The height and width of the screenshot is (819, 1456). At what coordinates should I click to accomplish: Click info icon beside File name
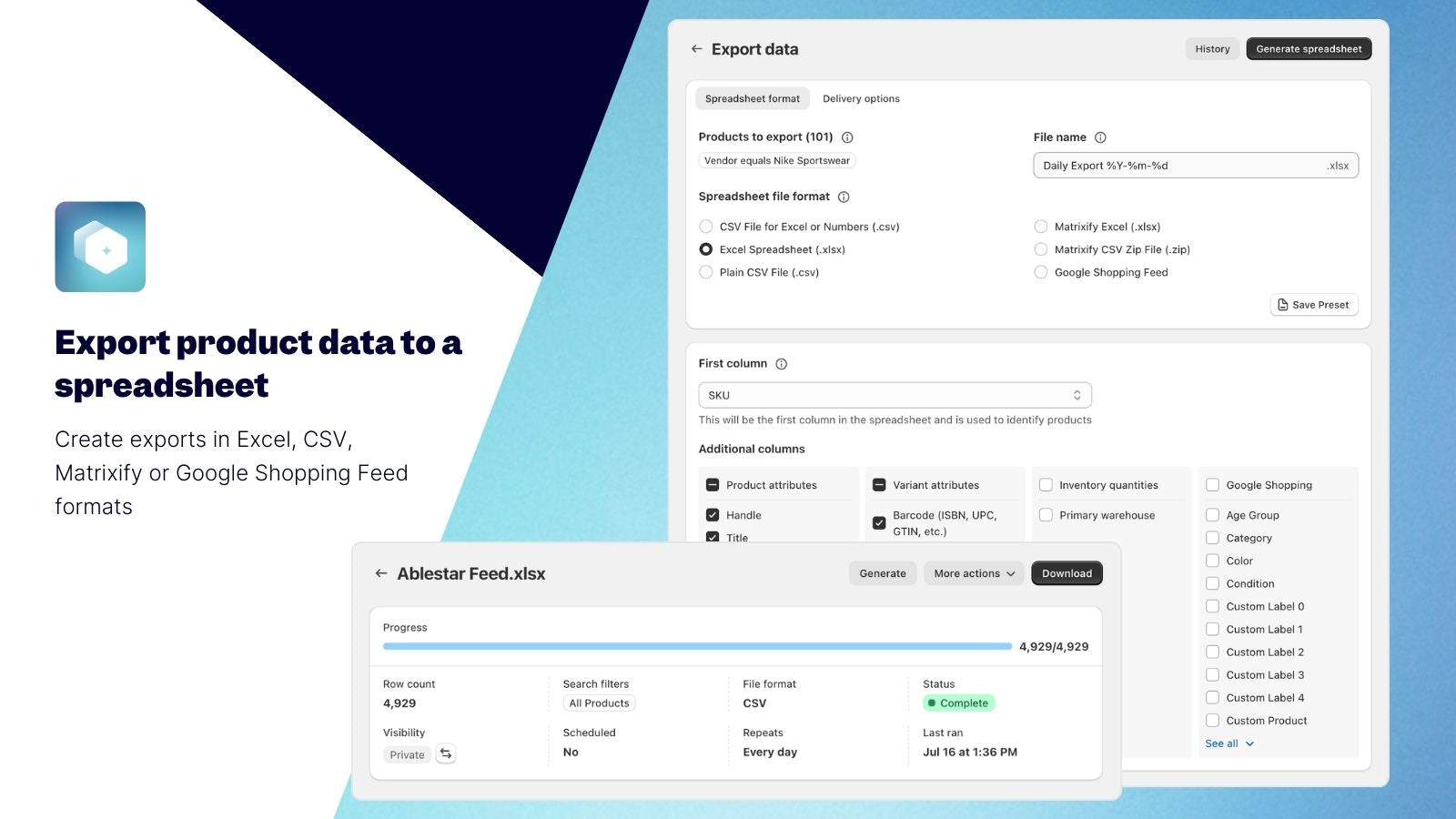click(1100, 137)
